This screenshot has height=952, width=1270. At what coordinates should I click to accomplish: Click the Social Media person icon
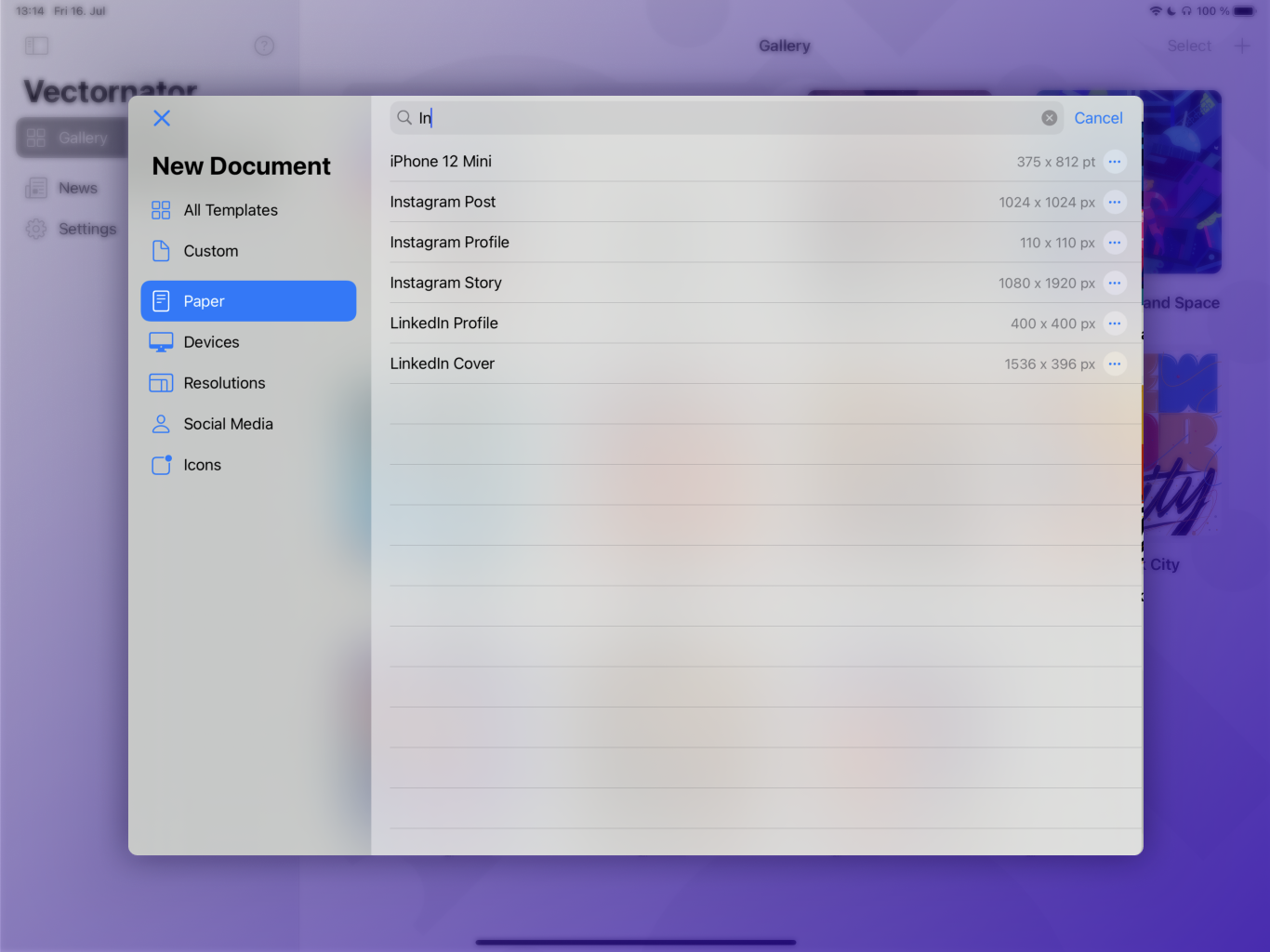click(161, 424)
